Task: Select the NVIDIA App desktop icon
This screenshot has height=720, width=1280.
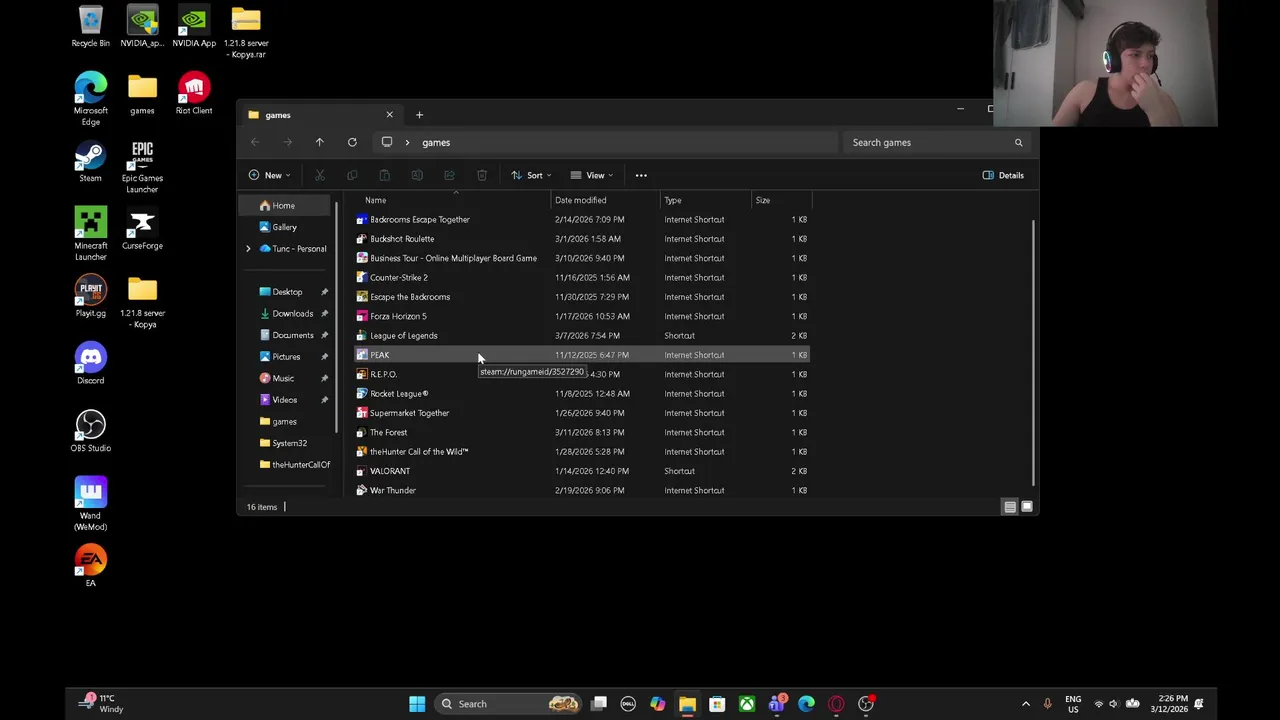Action: coord(194,27)
